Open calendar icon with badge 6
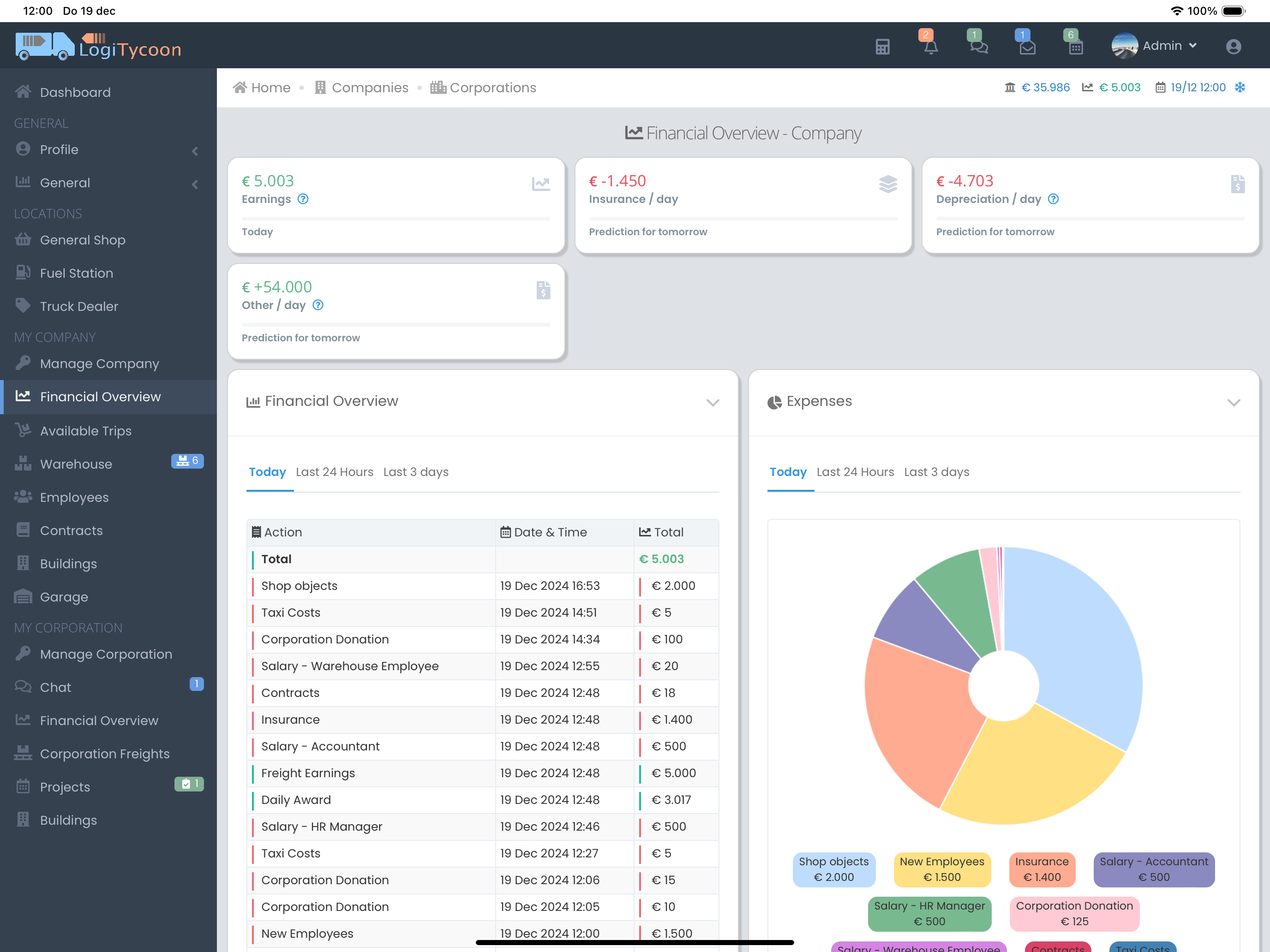This screenshot has width=1270, height=952. coord(1075,47)
